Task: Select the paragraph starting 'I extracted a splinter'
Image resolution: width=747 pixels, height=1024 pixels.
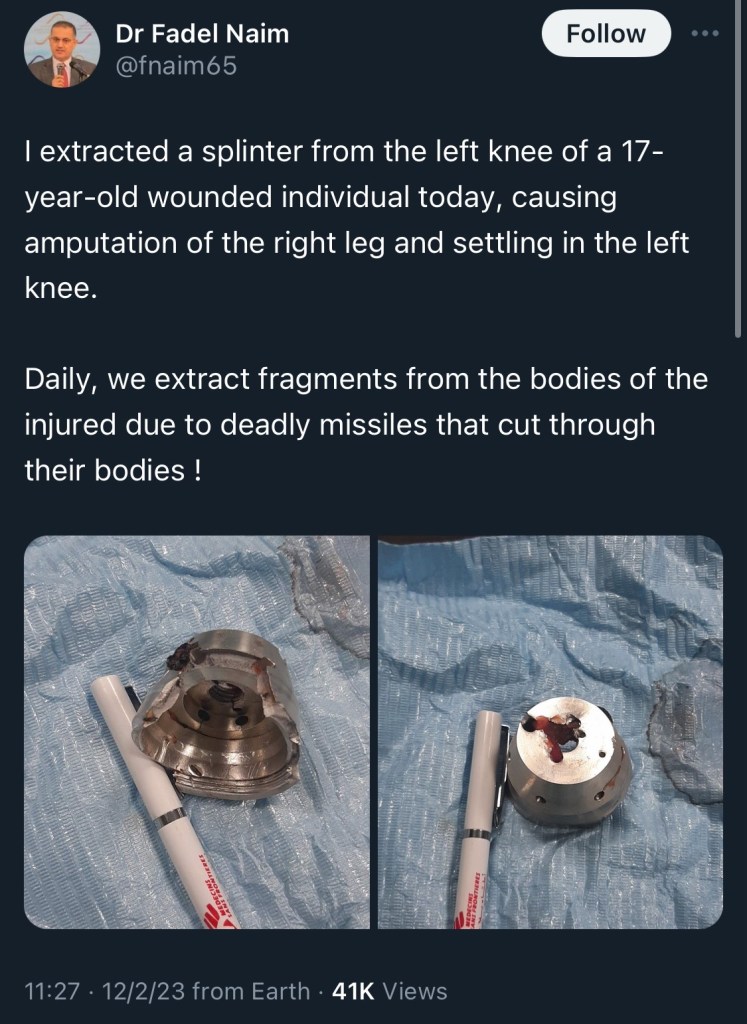Action: click(357, 219)
